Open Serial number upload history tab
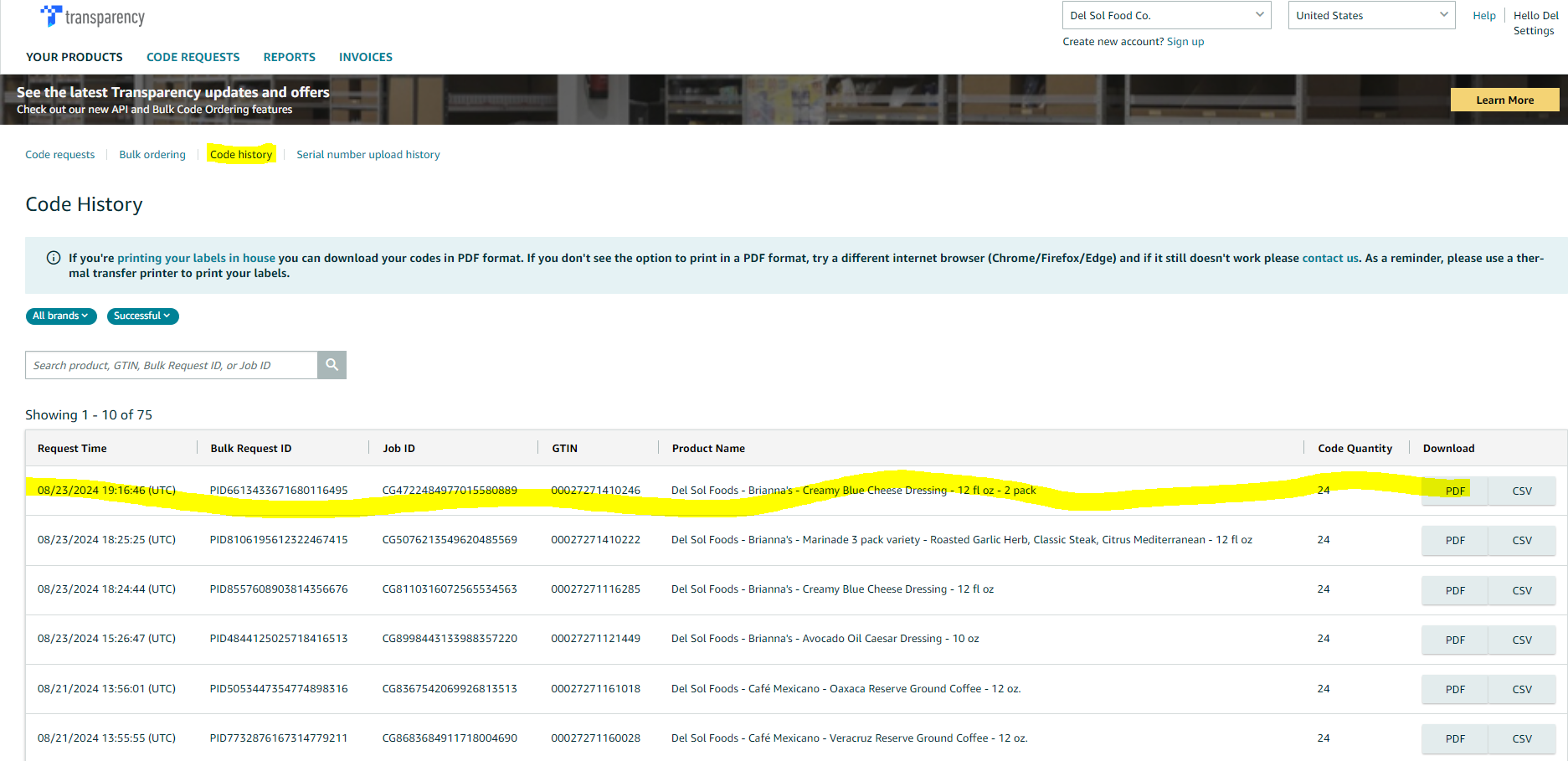The width and height of the screenshot is (1568, 761). coord(368,154)
